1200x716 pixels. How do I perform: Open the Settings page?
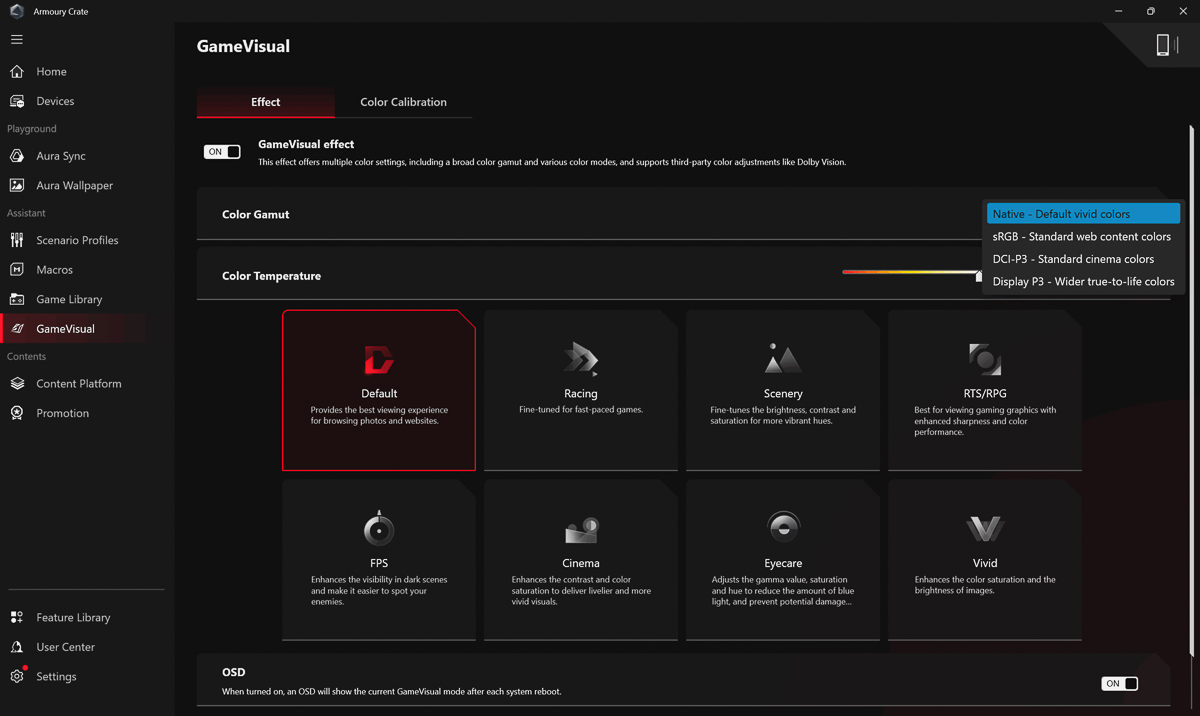[56, 677]
